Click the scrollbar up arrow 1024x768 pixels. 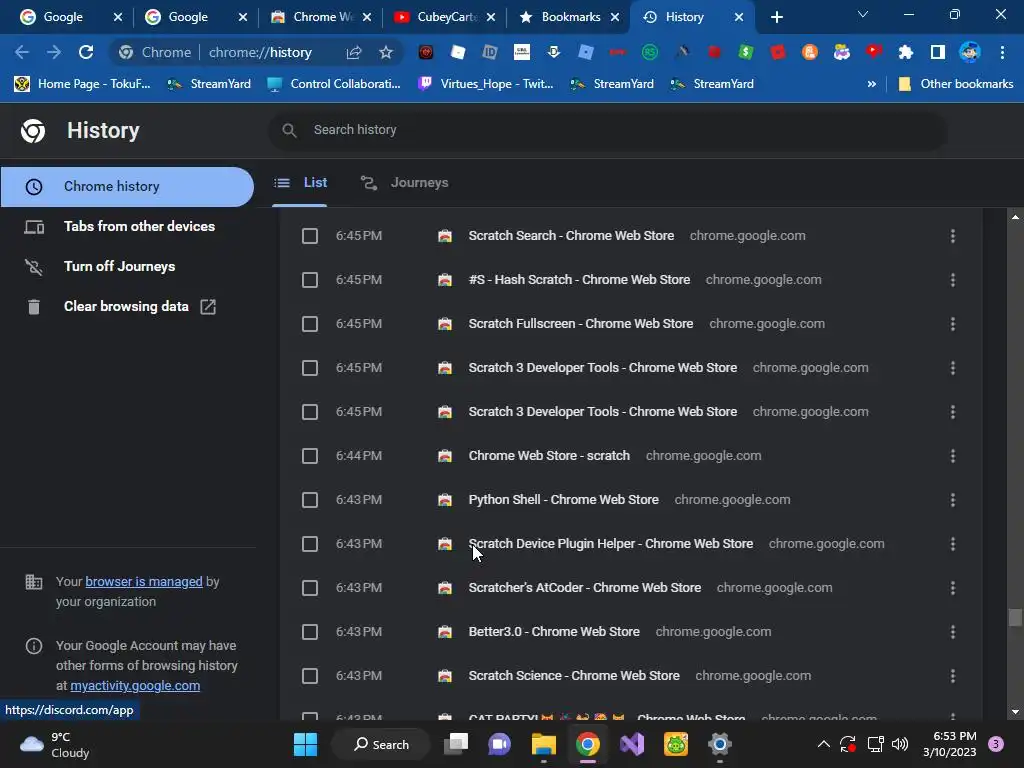point(1014,217)
